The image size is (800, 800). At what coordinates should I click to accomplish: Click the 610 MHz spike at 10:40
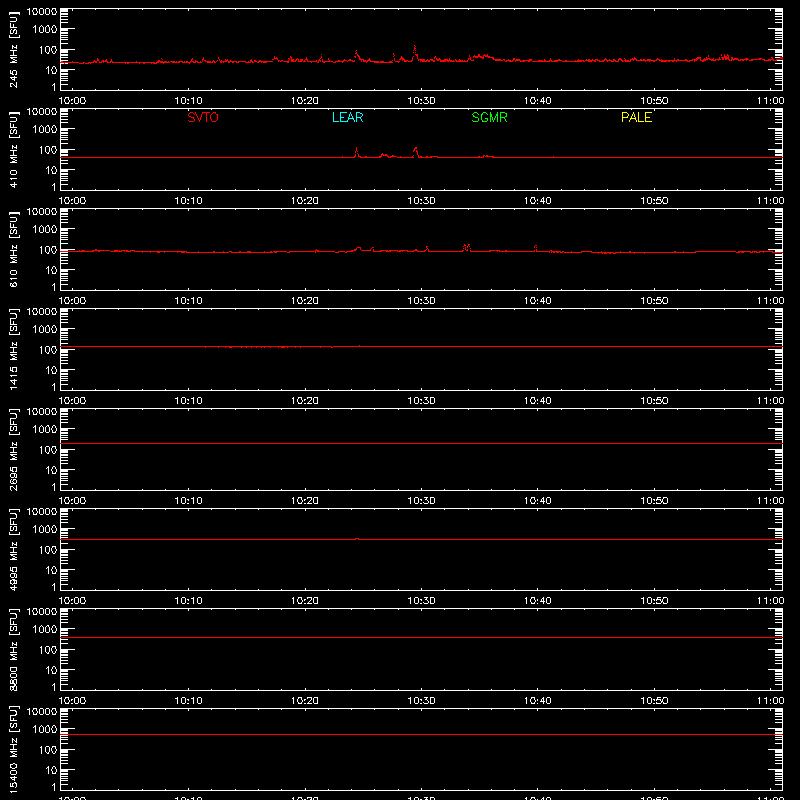(x=535, y=247)
